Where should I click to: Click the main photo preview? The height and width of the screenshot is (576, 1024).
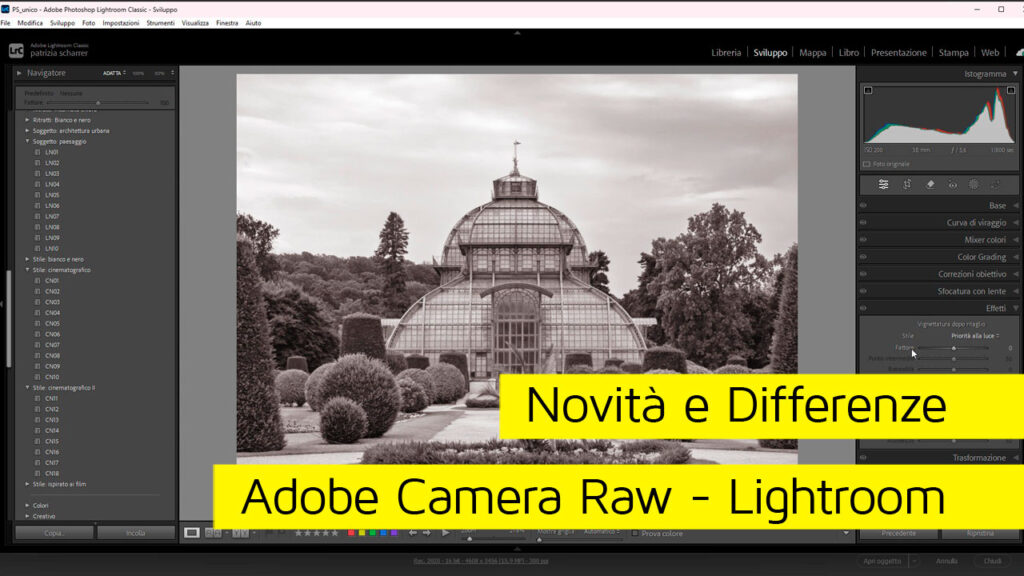pyautogui.click(x=517, y=268)
